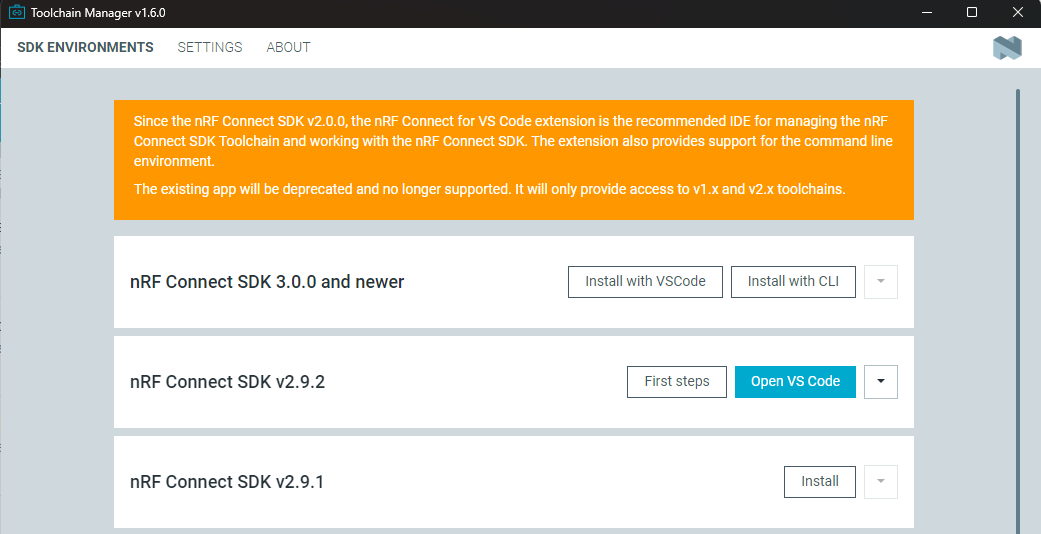This screenshot has width=1041, height=534.
Task: Click Install with CLI button
Action: tap(793, 282)
